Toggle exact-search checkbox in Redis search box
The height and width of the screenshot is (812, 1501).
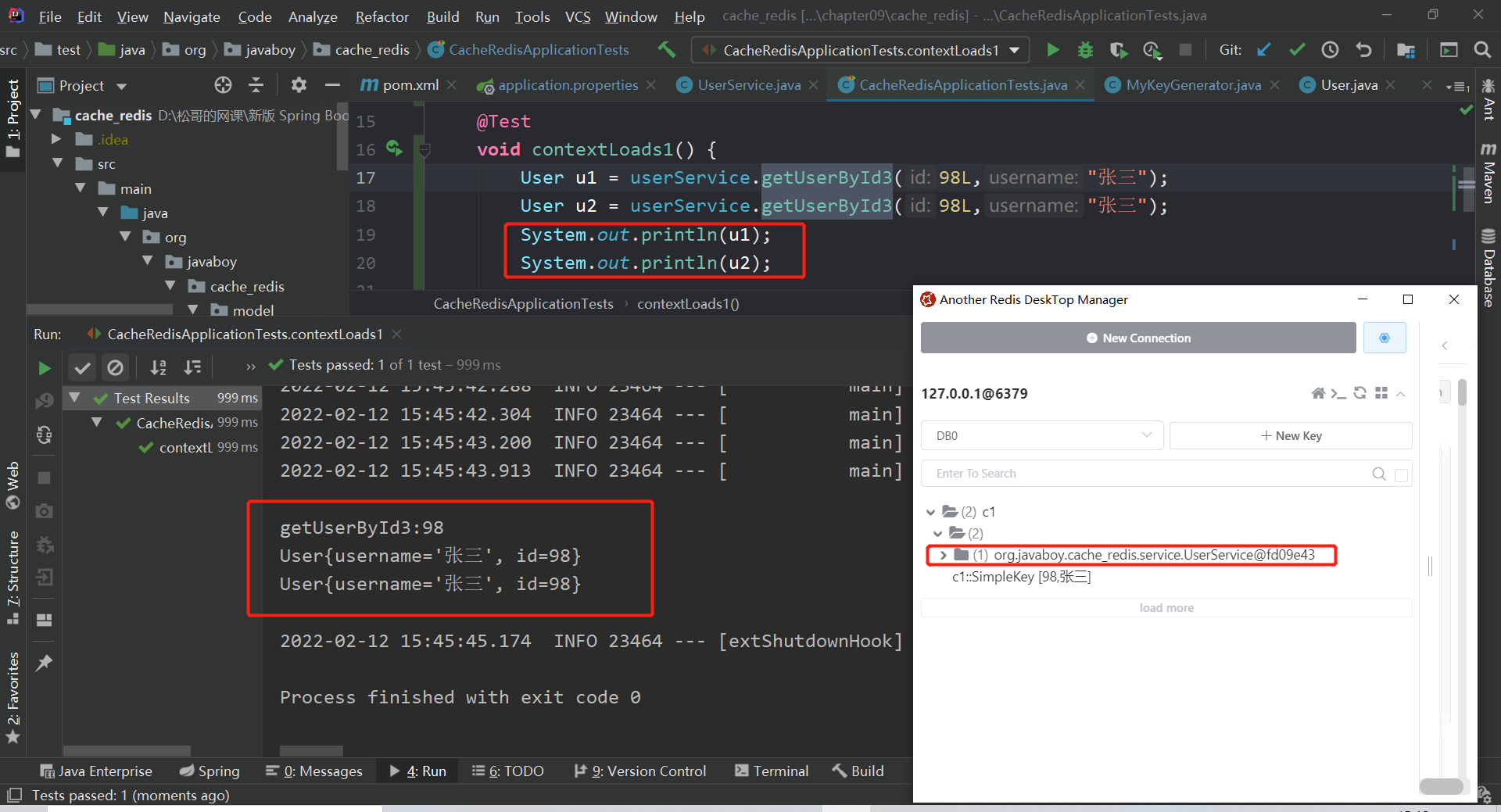click(1401, 474)
